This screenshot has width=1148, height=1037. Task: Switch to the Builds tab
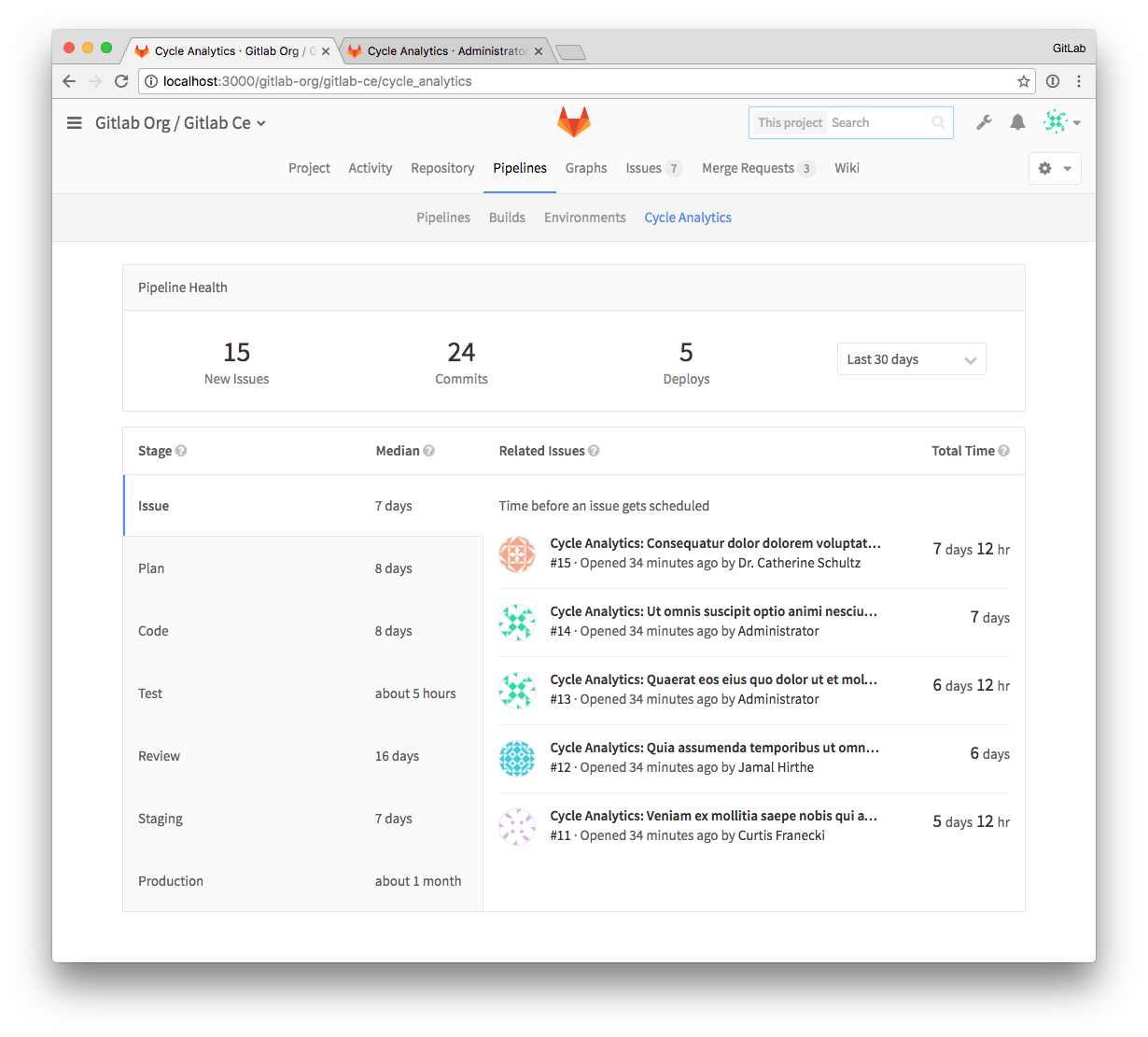[x=507, y=217]
